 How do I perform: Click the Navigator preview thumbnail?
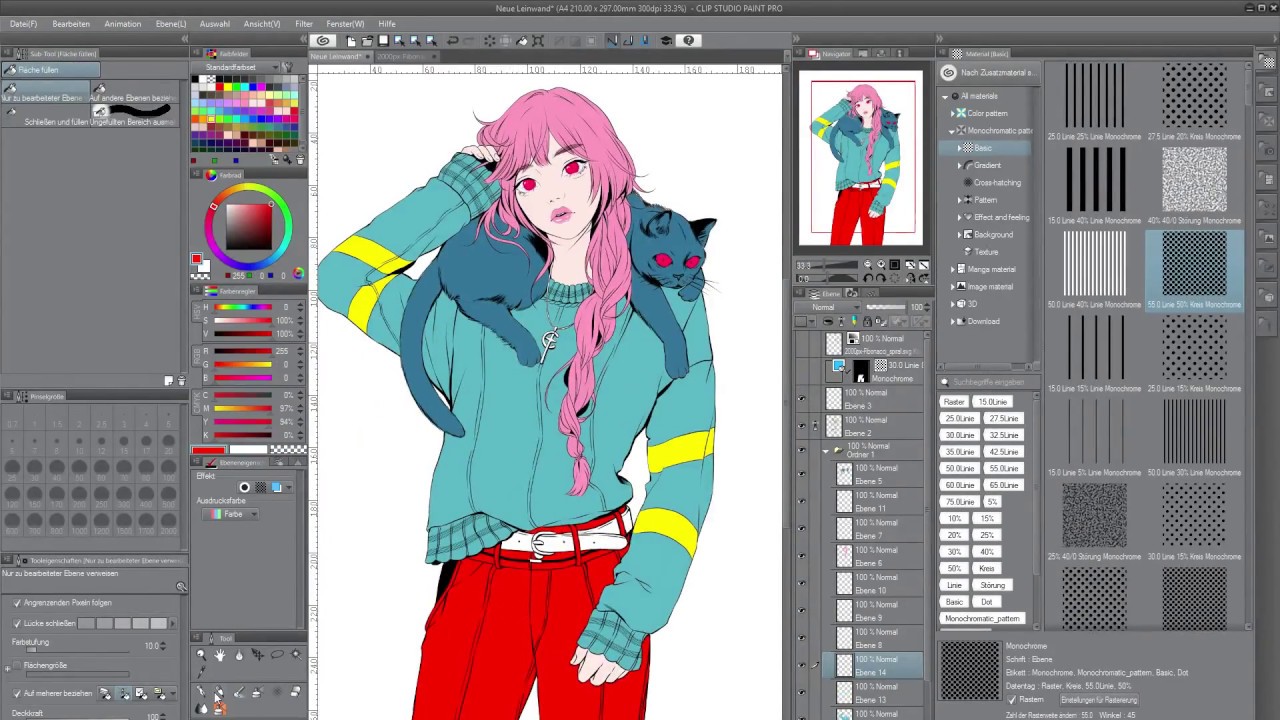pos(861,158)
